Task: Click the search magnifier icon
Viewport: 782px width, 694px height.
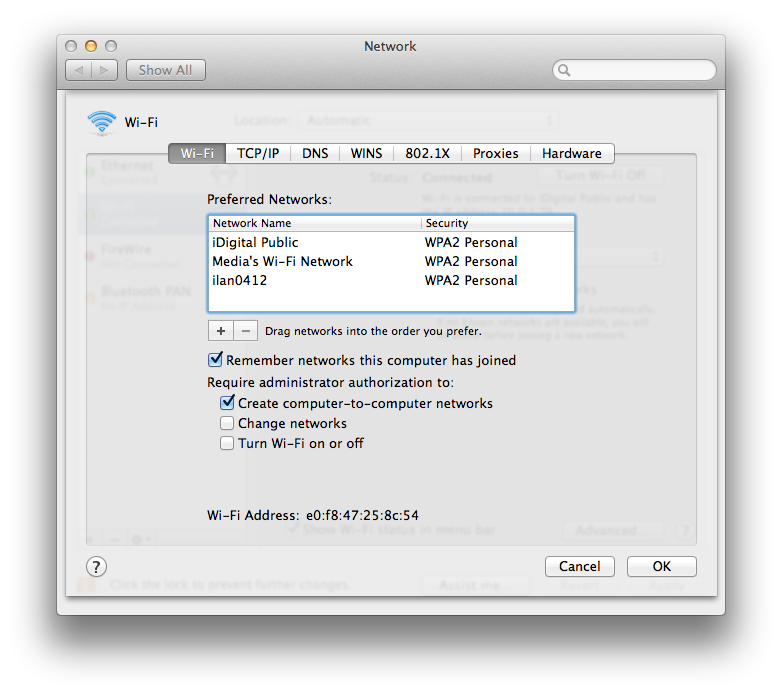Action: tap(564, 70)
